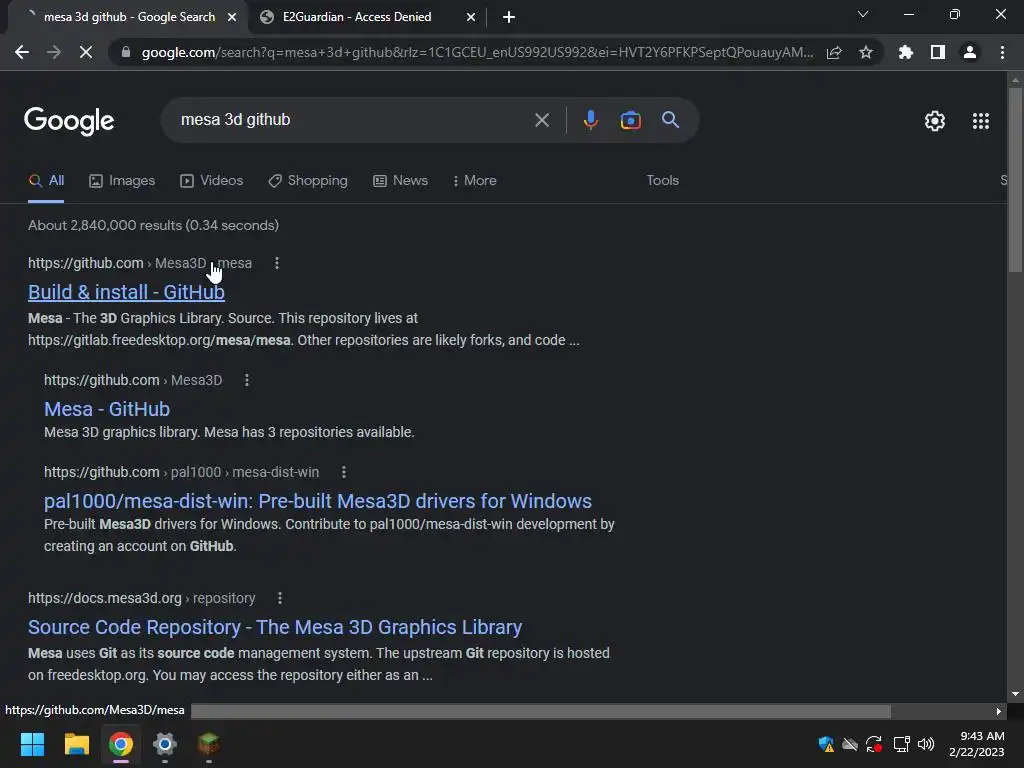Viewport: 1024px width, 768px height.
Task: Click the https://github.com › Mesa3D › mesa URL
Action: tap(140, 263)
